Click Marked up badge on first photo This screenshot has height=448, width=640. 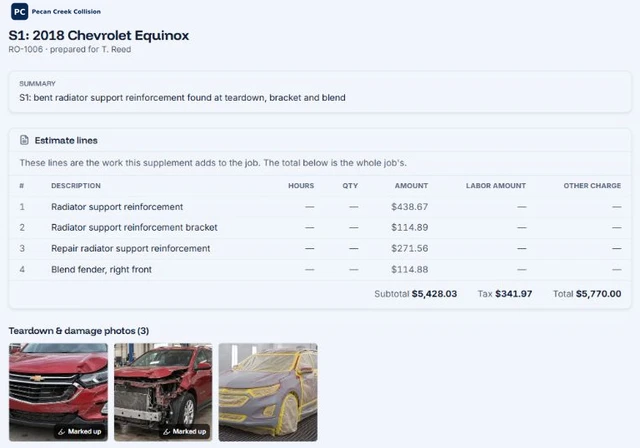click(80, 431)
